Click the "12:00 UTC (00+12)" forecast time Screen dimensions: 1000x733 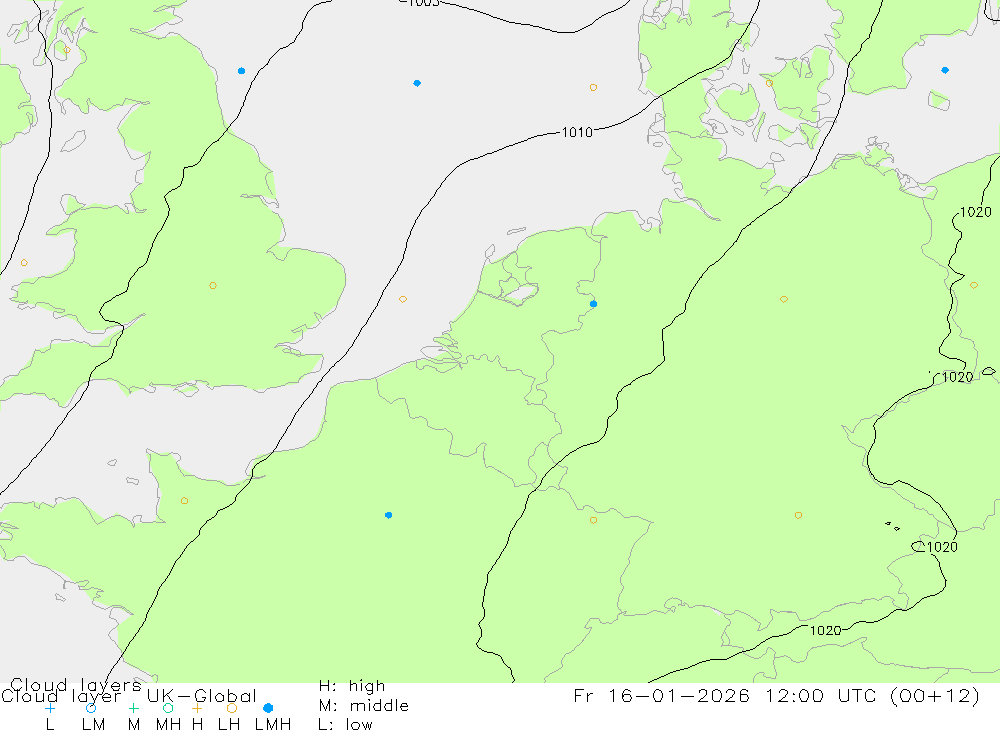coord(873,695)
